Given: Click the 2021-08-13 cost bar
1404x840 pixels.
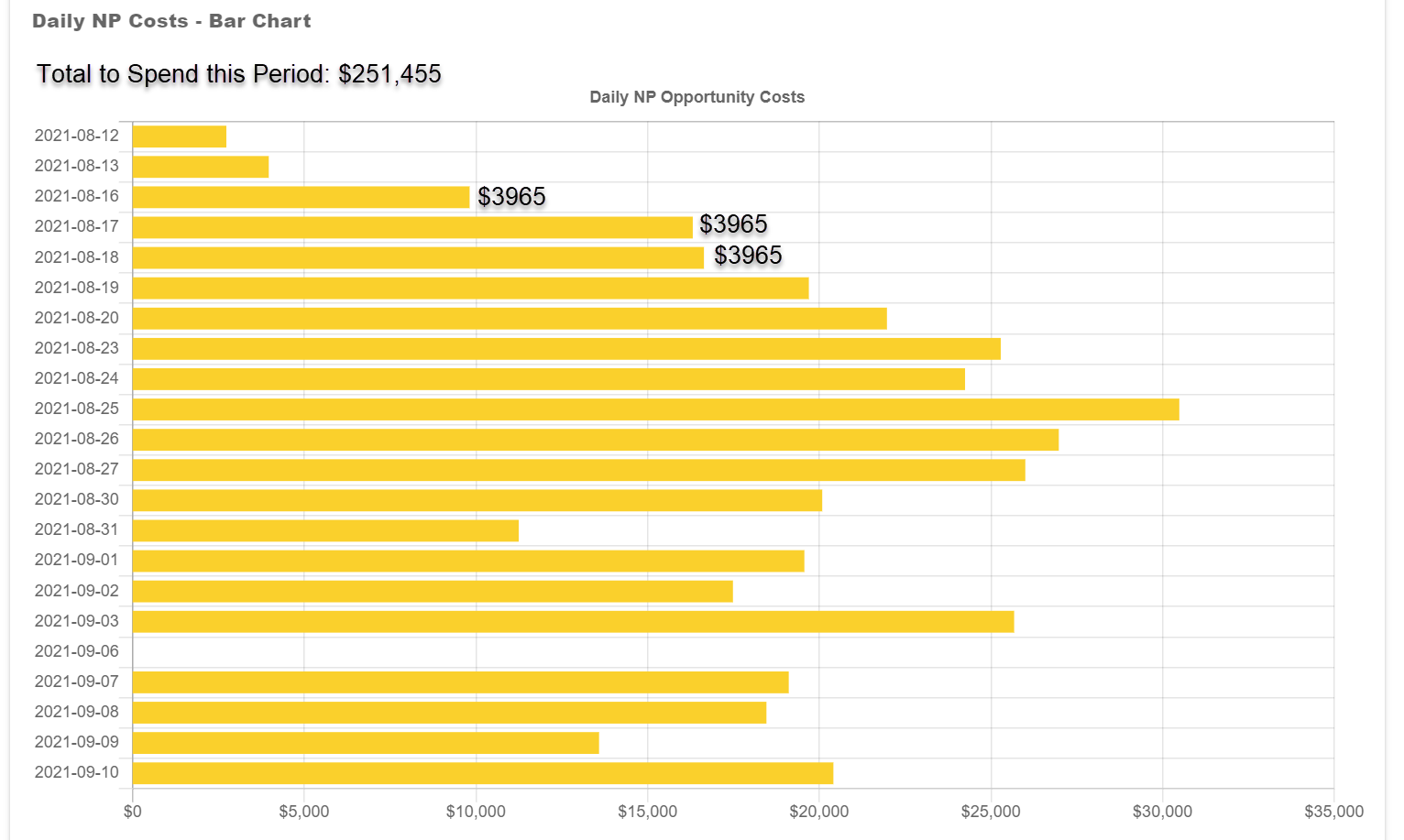Looking at the screenshot, I should (201, 167).
